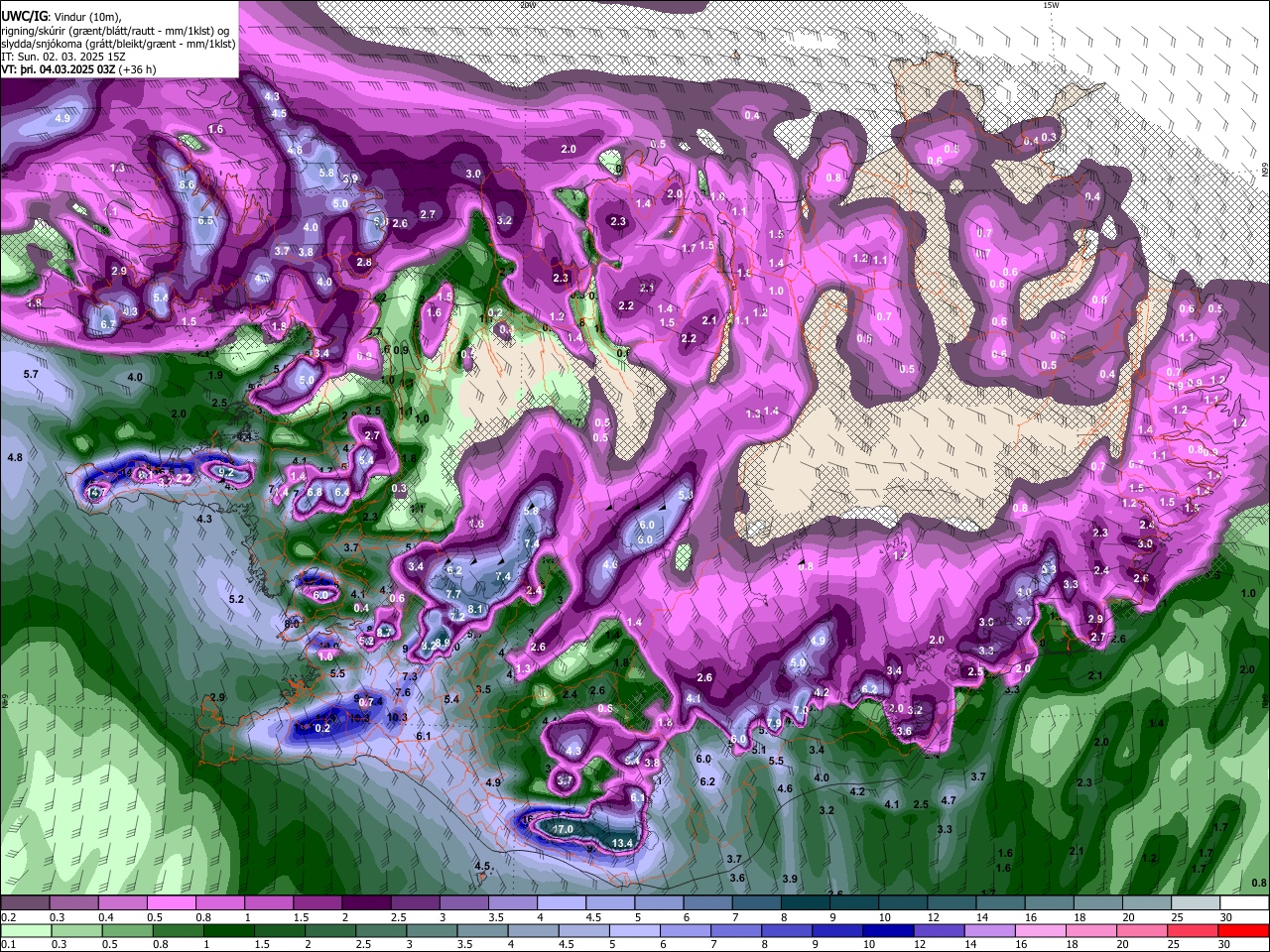Click the light lavender swatch between 4 and 4.5, upper legend
1270x952 pixels.
(562, 903)
